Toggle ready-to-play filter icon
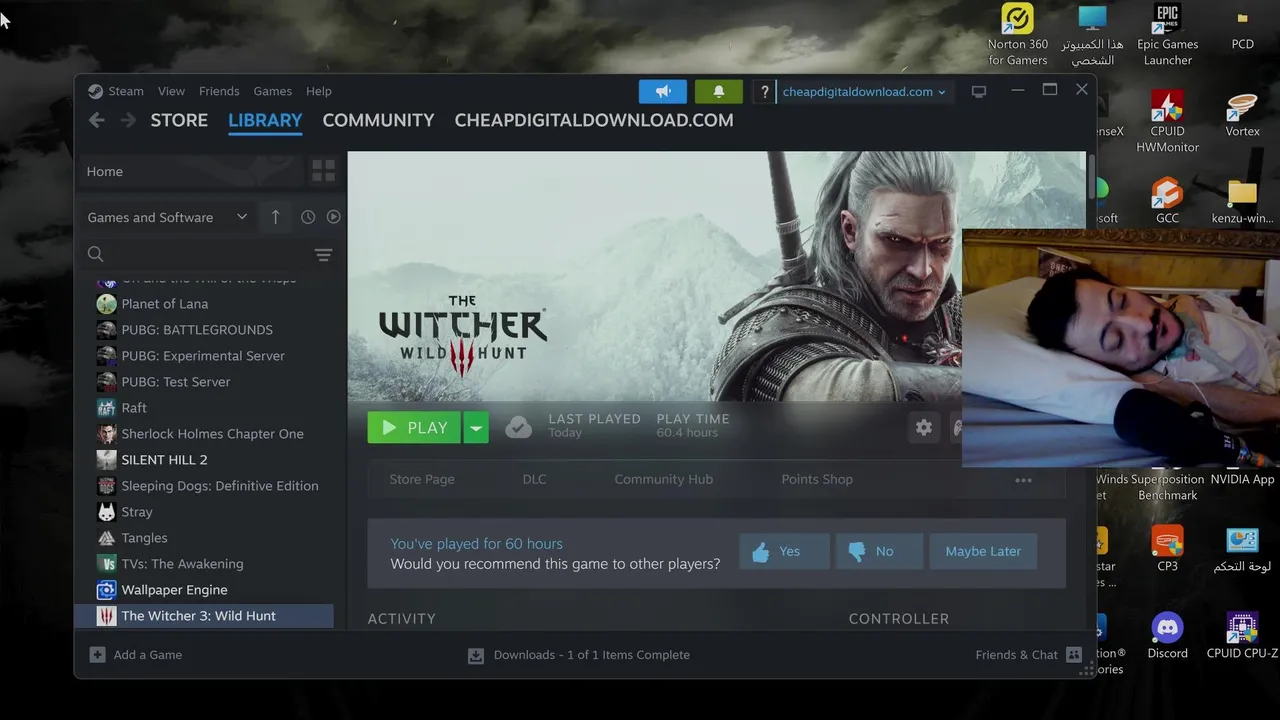The height and width of the screenshot is (720, 1280). pyautogui.click(x=334, y=217)
